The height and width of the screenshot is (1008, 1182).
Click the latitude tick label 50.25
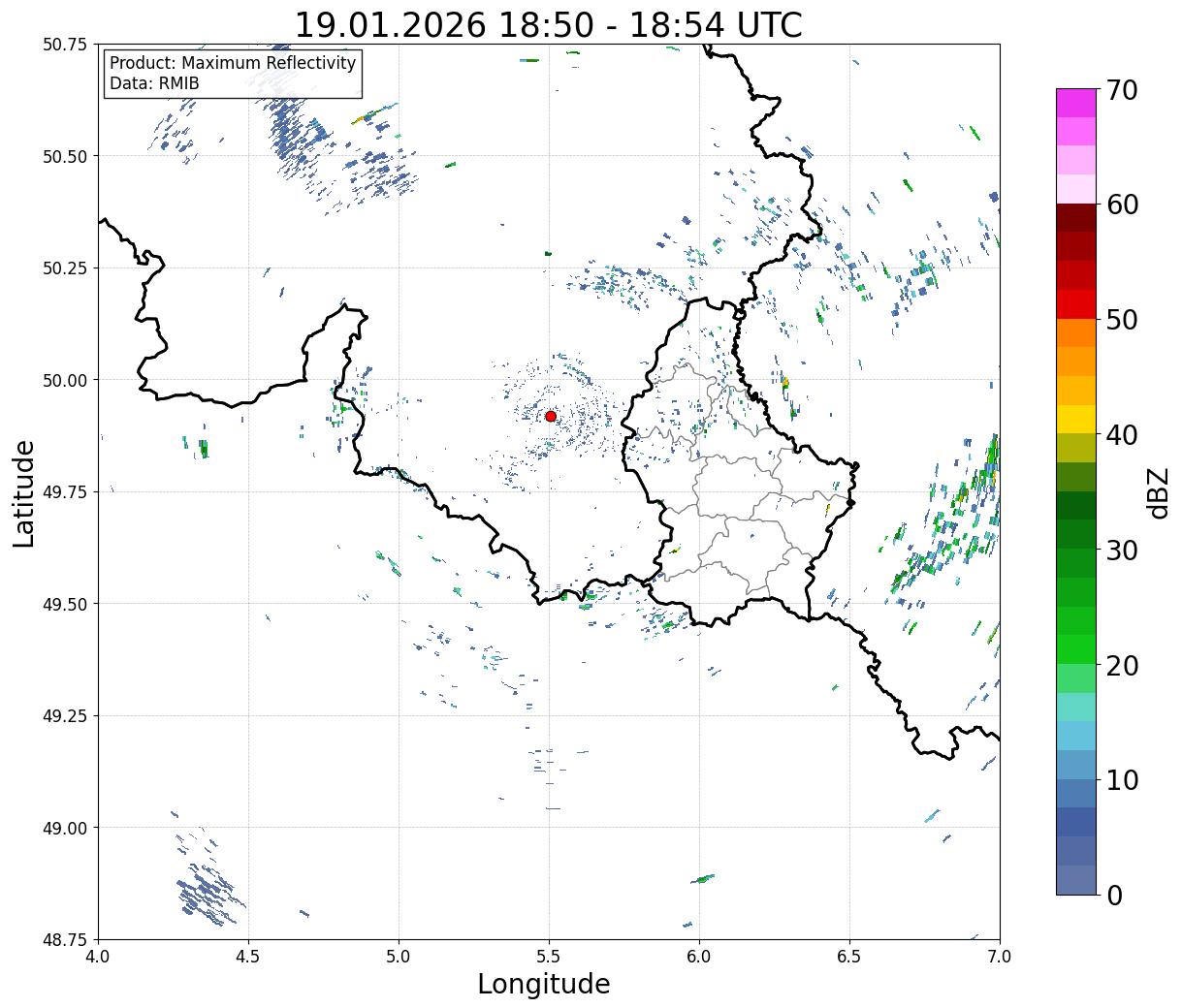click(x=65, y=268)
